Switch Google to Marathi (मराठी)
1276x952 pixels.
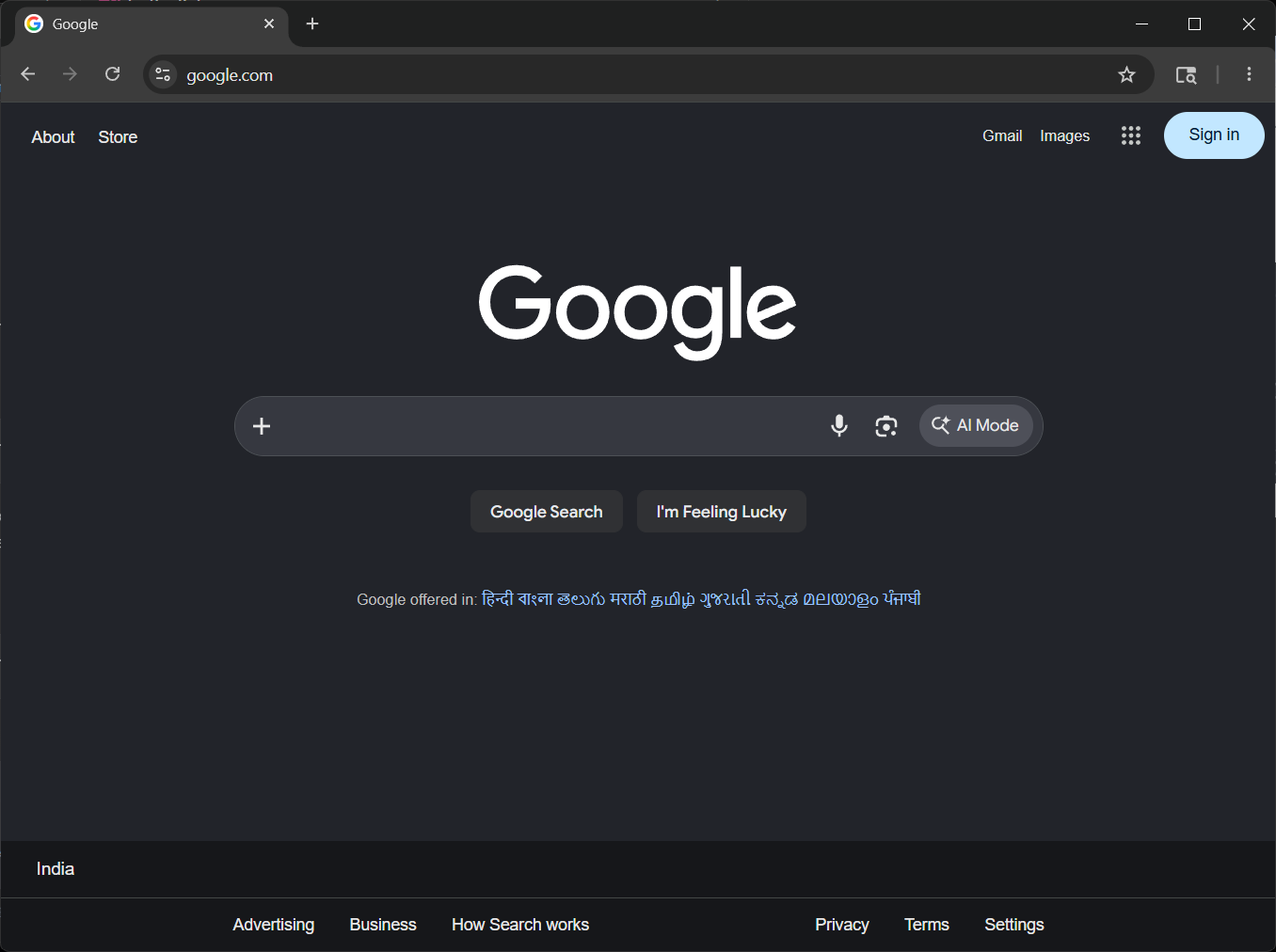628,599
